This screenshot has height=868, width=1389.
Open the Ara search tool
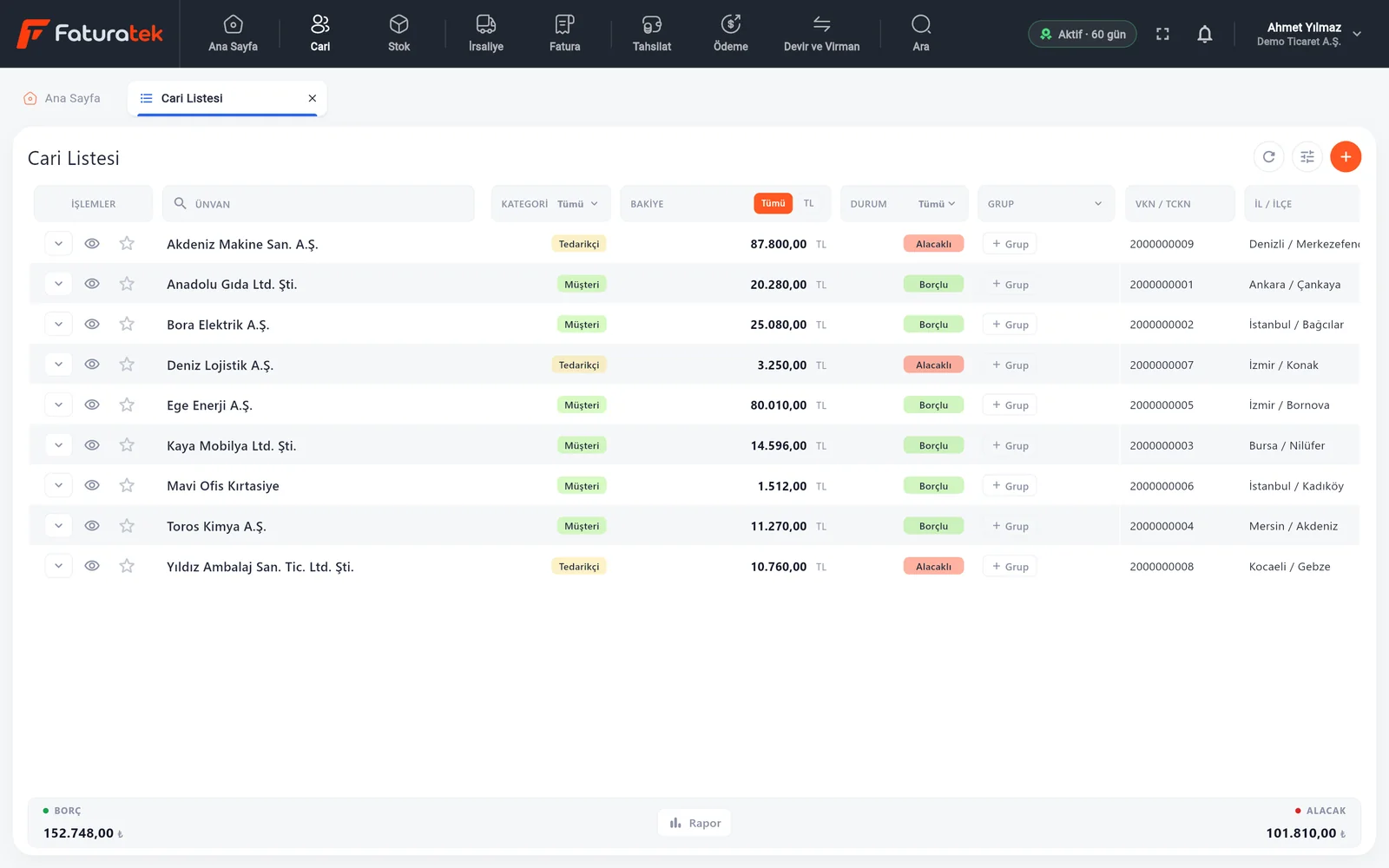[x=921, y=34]
